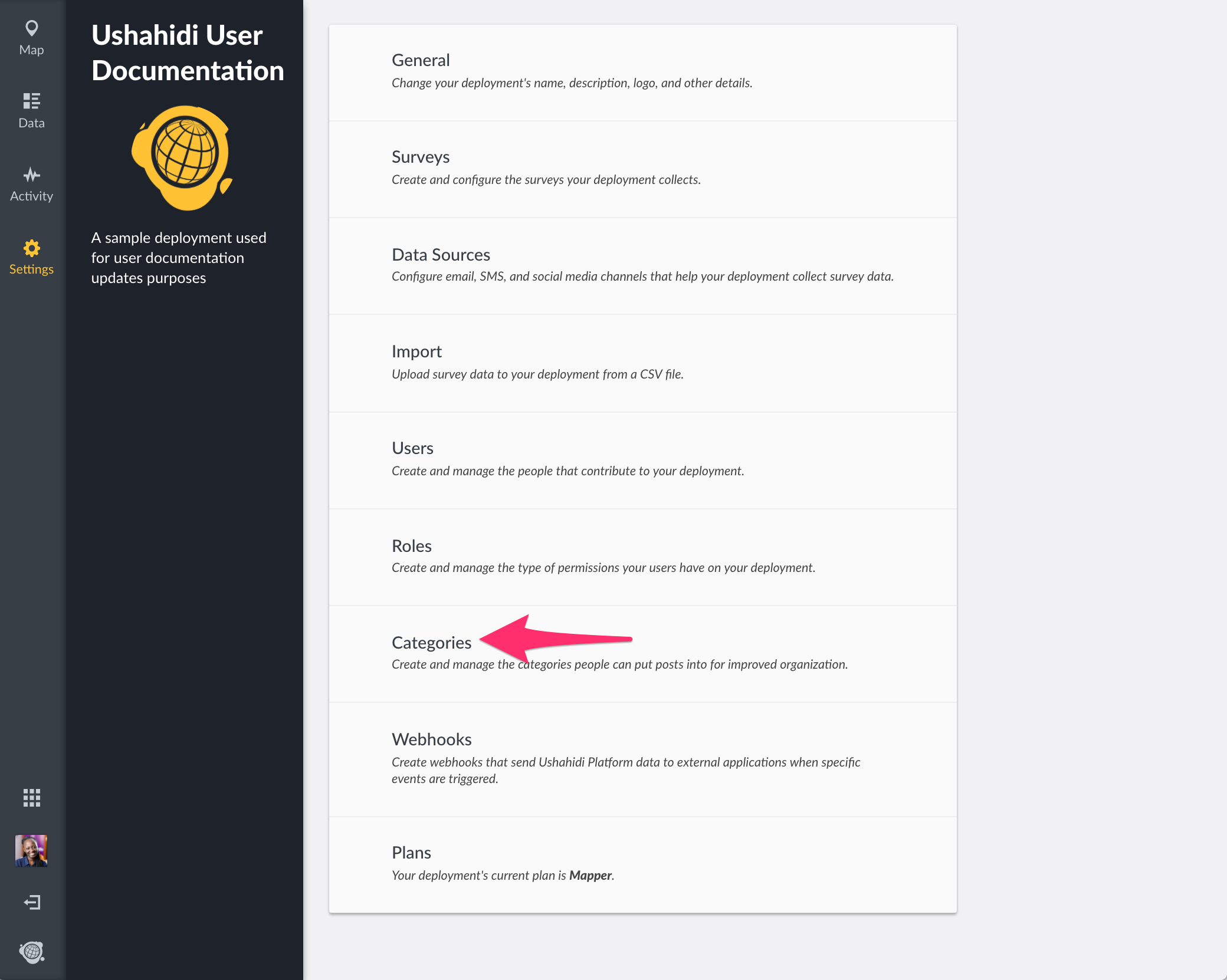Click the Ushahidi globe icon at sidebar bottom
The height and width of the screenshot is (980, 1227).
point(31,952)
